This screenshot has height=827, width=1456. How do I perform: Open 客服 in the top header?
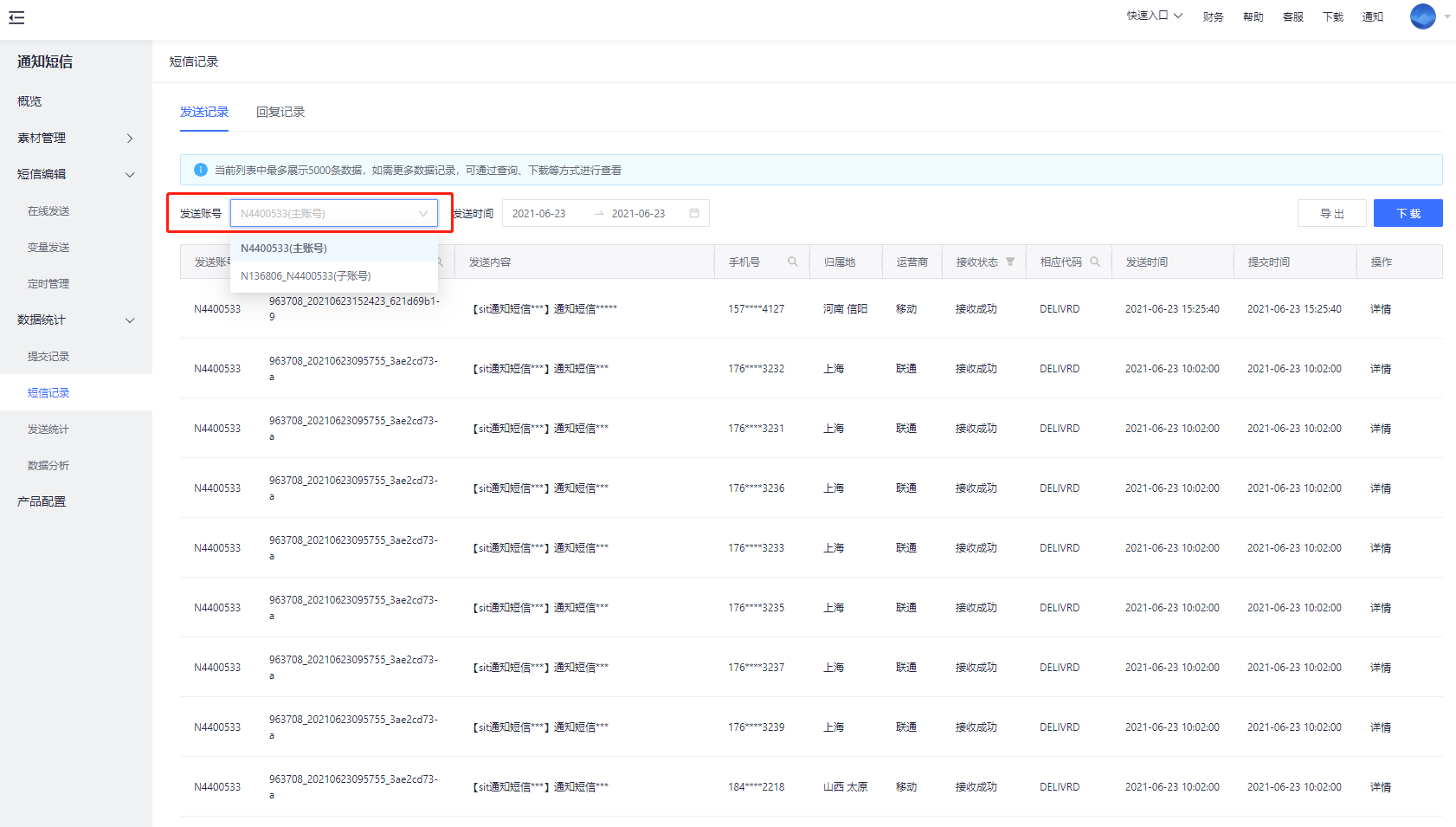pyautogui.click(x=1292, y=16)
